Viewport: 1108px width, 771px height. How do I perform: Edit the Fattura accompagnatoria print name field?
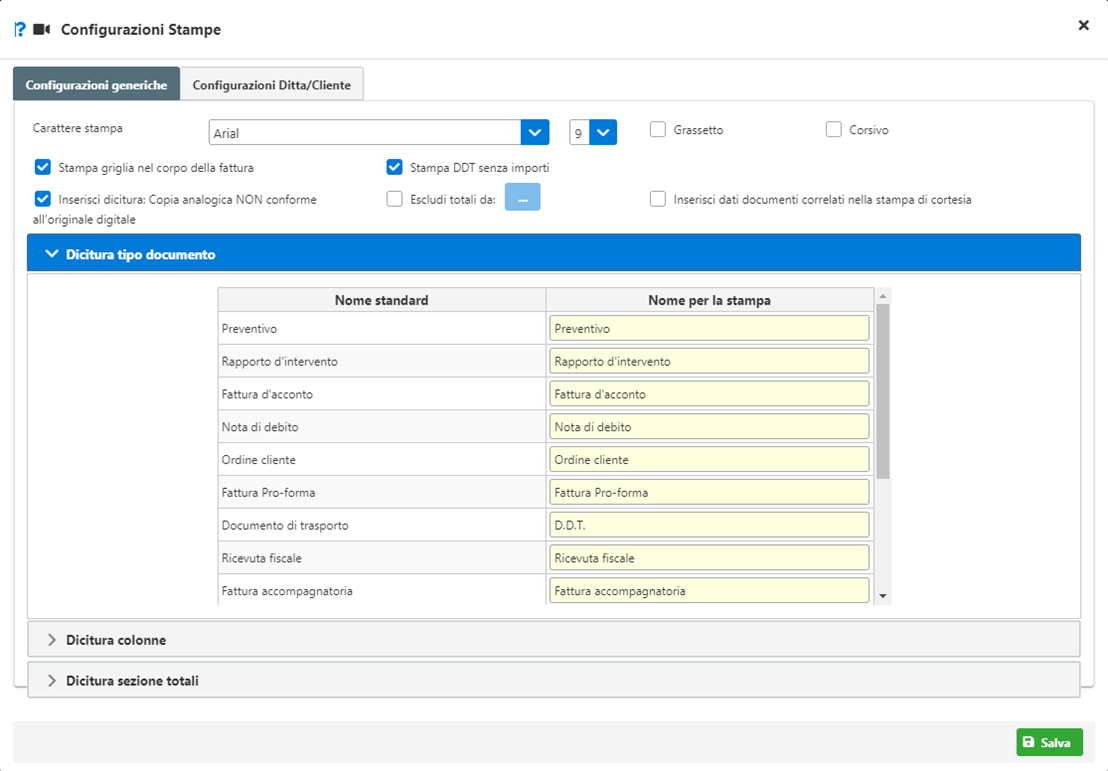click(709, 591)
